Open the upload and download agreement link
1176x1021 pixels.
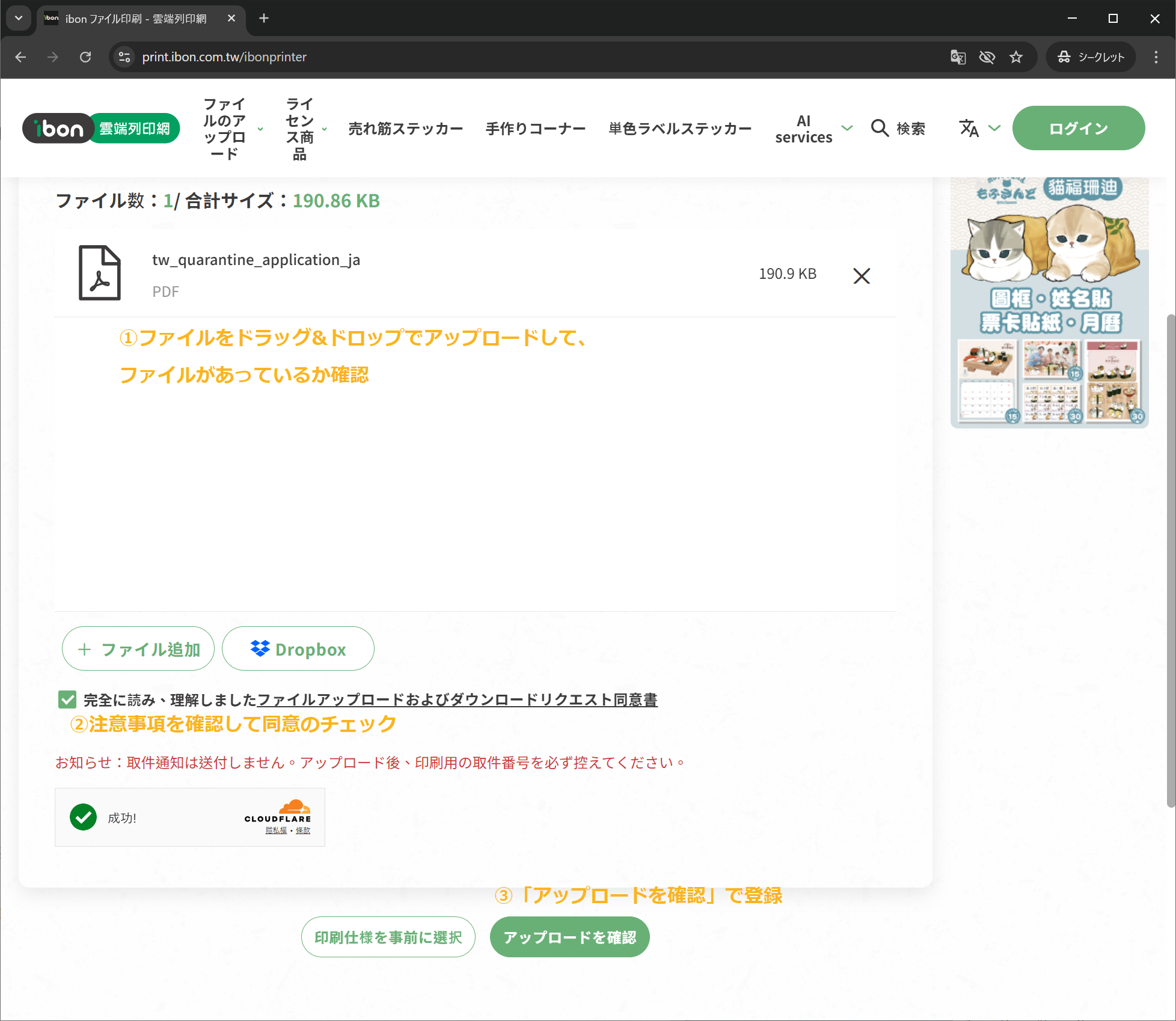(457, 699)
